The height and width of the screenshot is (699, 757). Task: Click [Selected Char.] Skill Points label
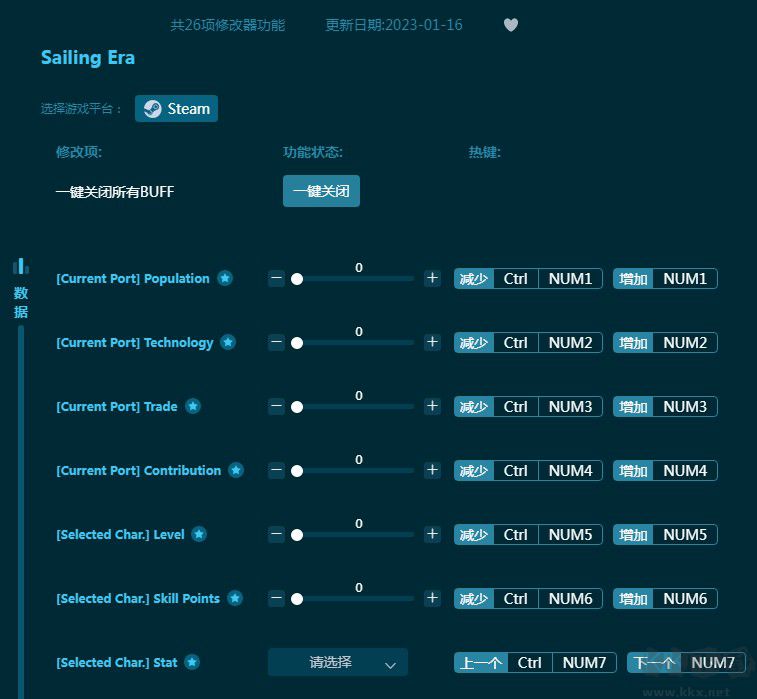coord(138,599)
